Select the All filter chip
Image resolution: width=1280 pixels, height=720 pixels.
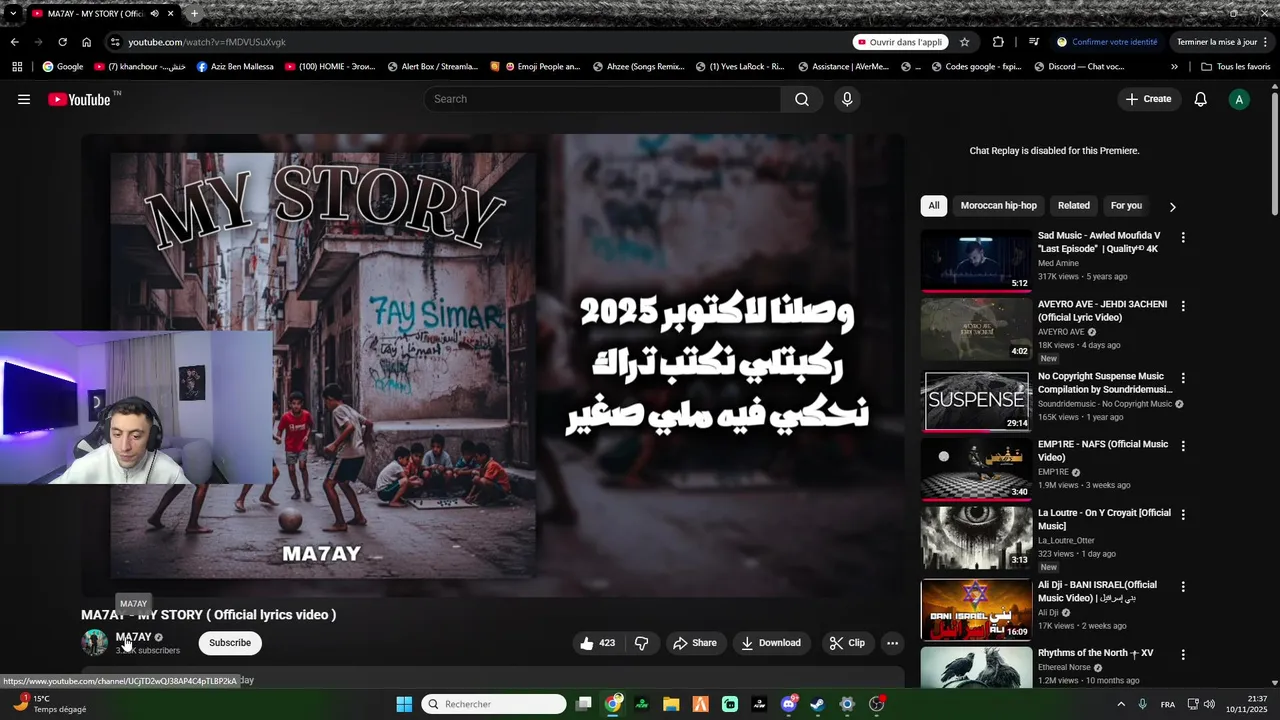(x=934, y=206)
